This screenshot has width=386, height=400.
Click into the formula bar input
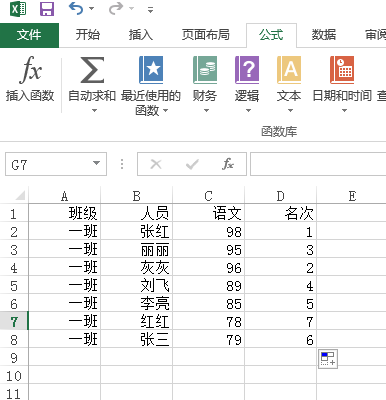click(x=318, y=164)
